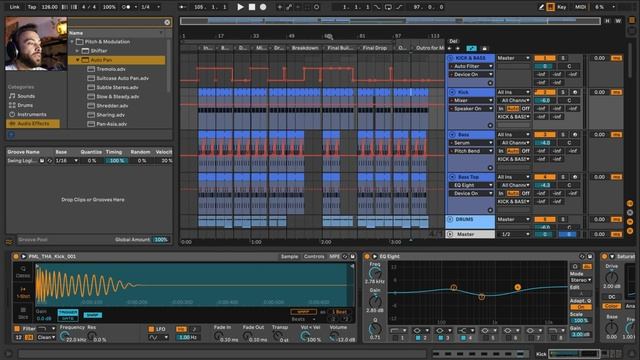Adjust groove Timing 100% value
Viewport: 640px width, 360px height.
click(116, 161)
